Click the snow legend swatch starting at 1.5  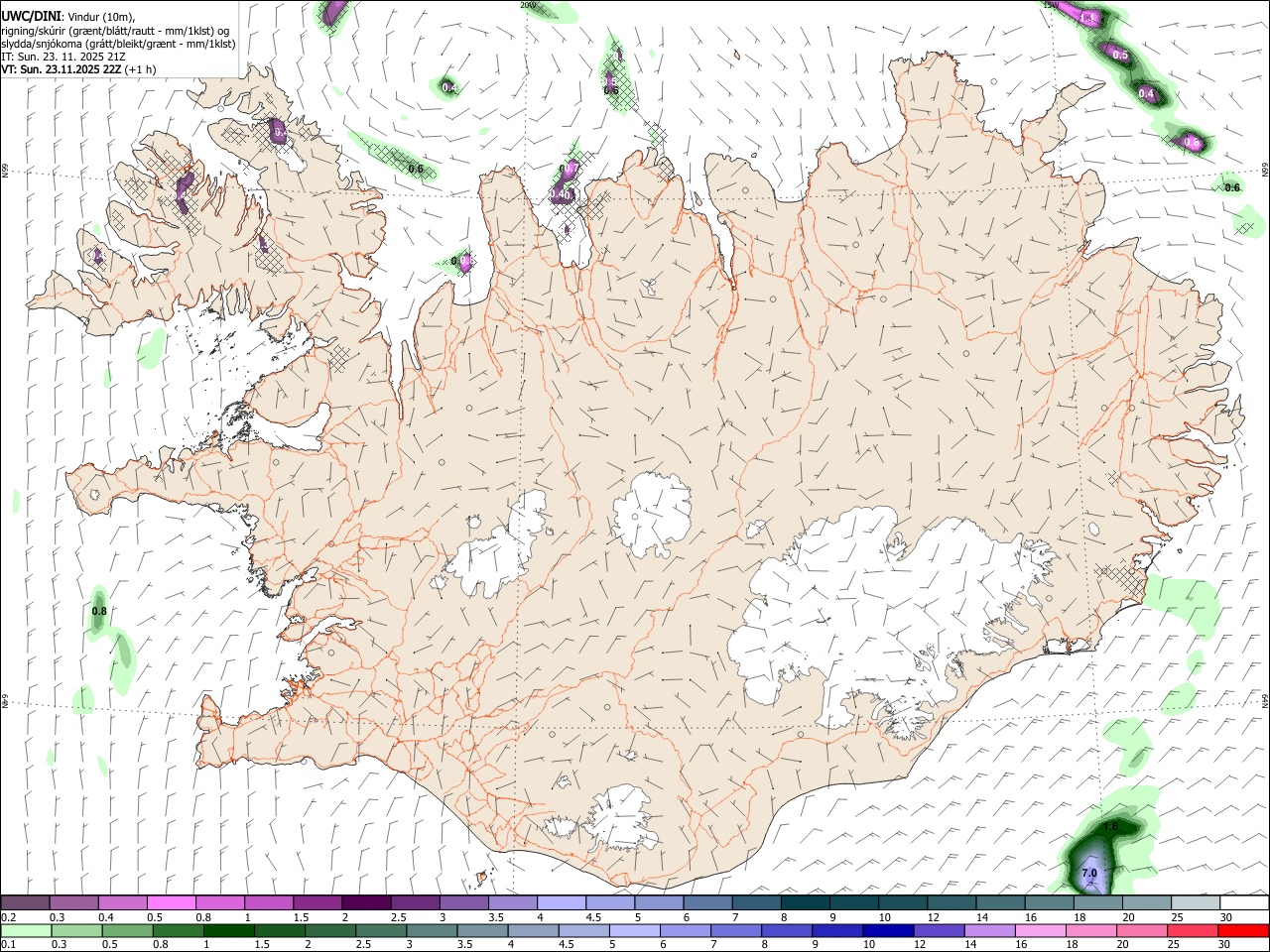coord(317,902)
